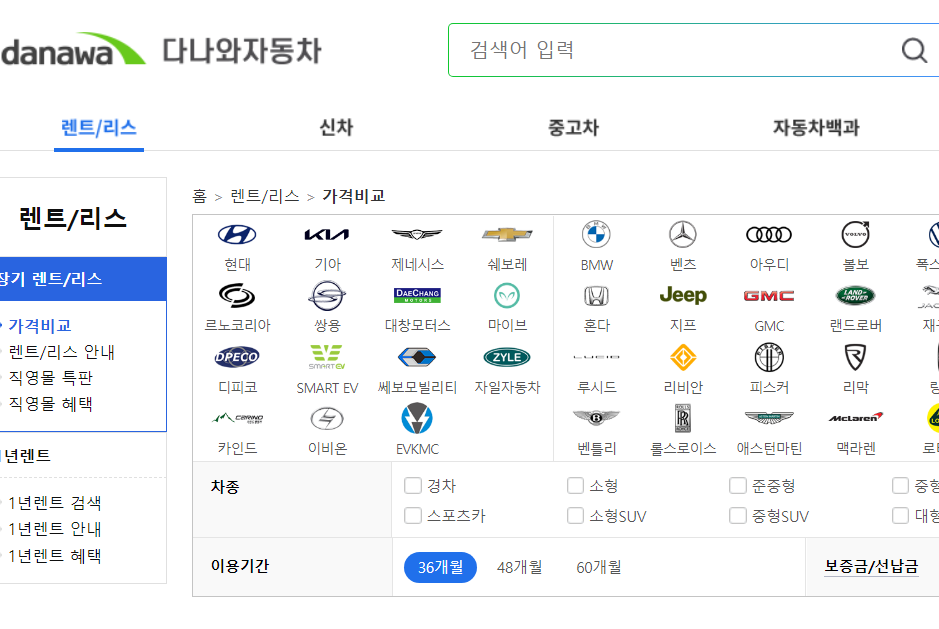Select the Hyundai (현대) brand logo
Image resolution: width=939 pixels, height=629 pixels.
(x=237, y=234)
